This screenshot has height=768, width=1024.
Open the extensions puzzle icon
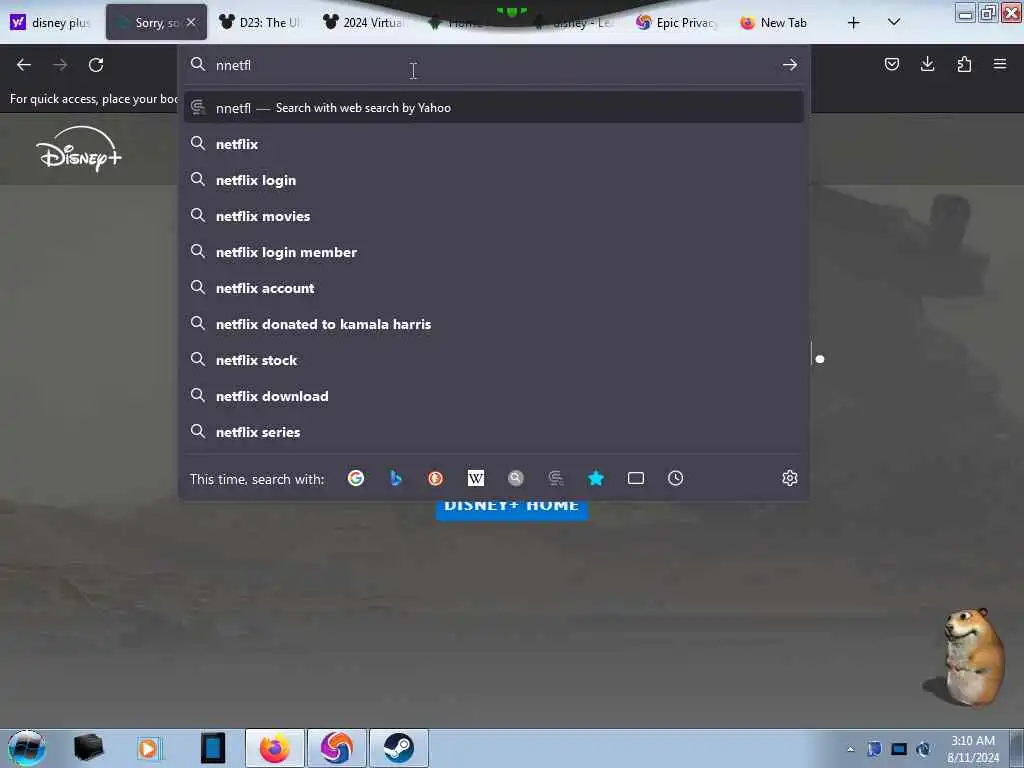[x=964, y=64]
